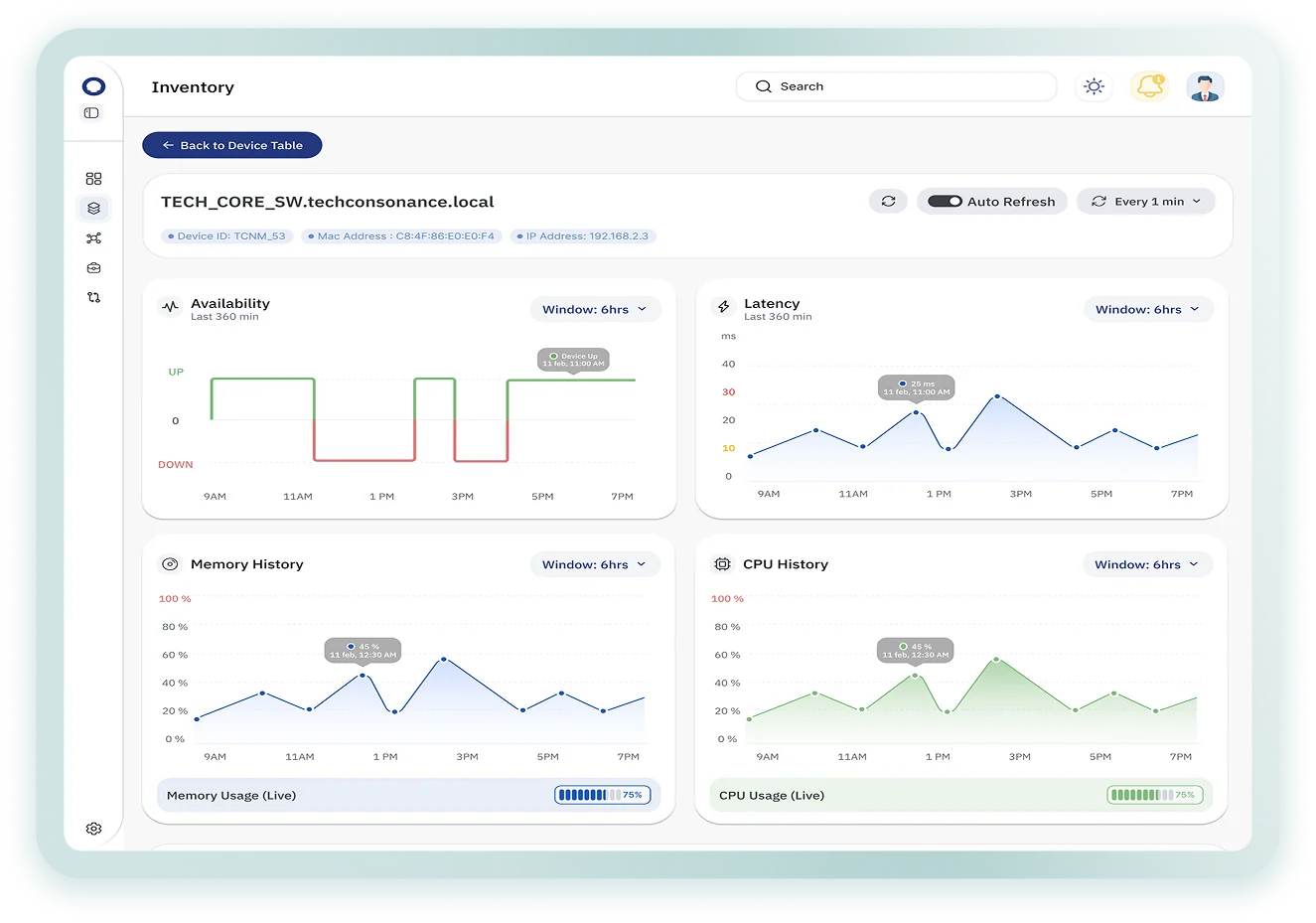Image resolution: width=1316 pixels, height=923 pixels.
Task: Open Availability Window: 6hrs dropdown
Action: point(594,309)
